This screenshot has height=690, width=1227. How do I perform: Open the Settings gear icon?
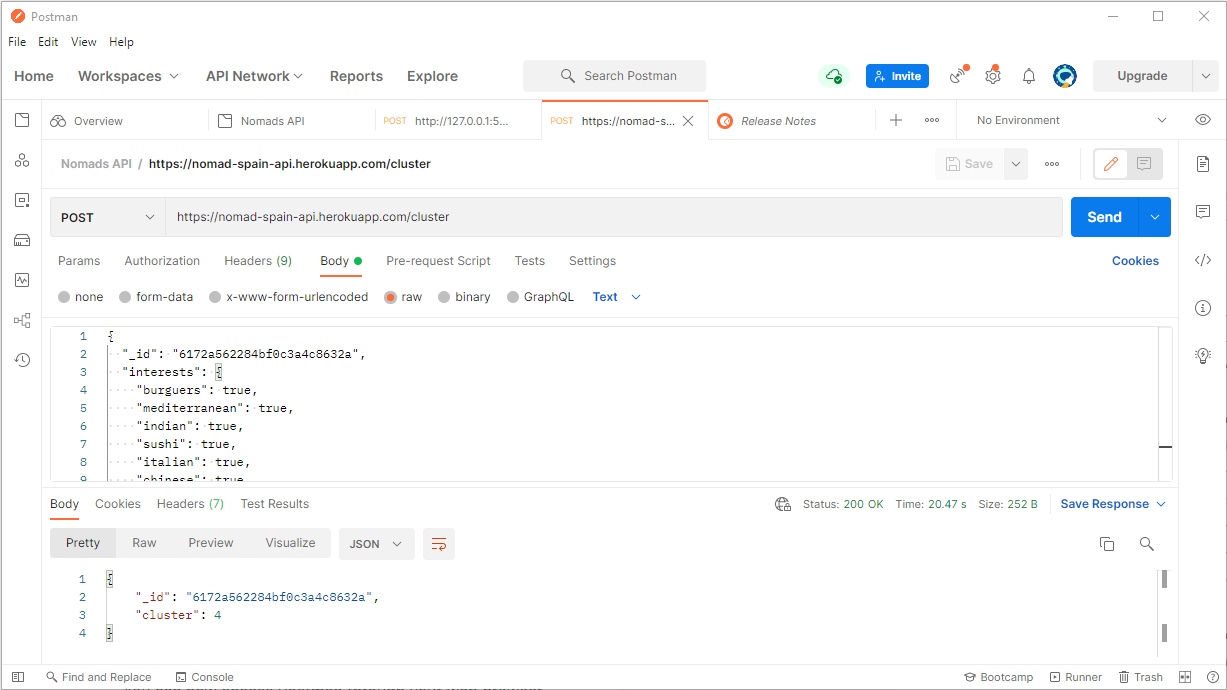993,76
